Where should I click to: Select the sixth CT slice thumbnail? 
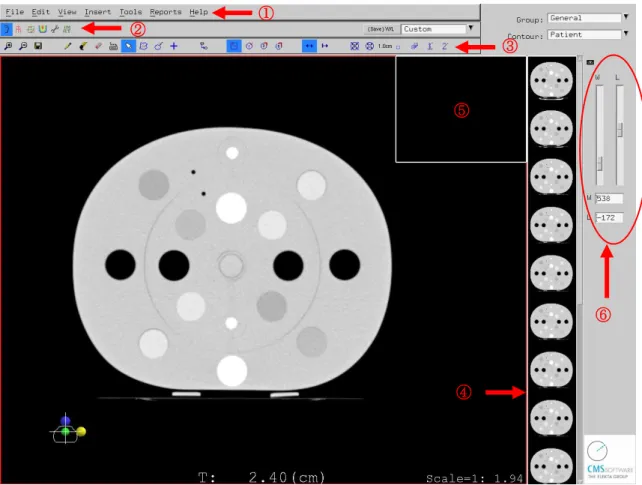tap(551, 322)
